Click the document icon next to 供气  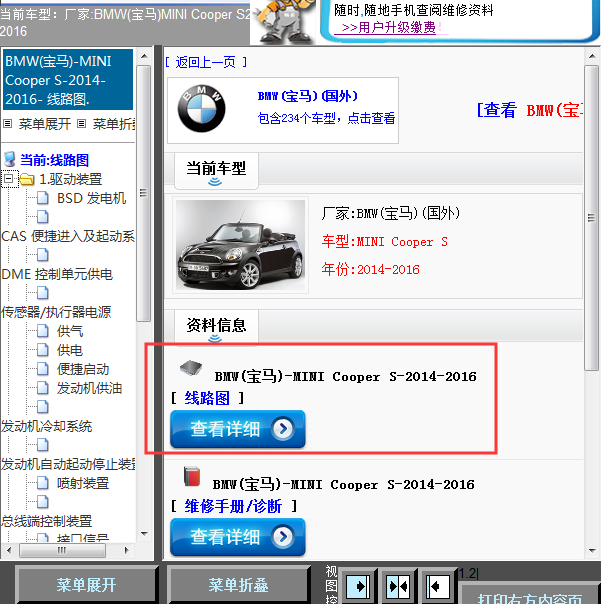pos(43,331)
